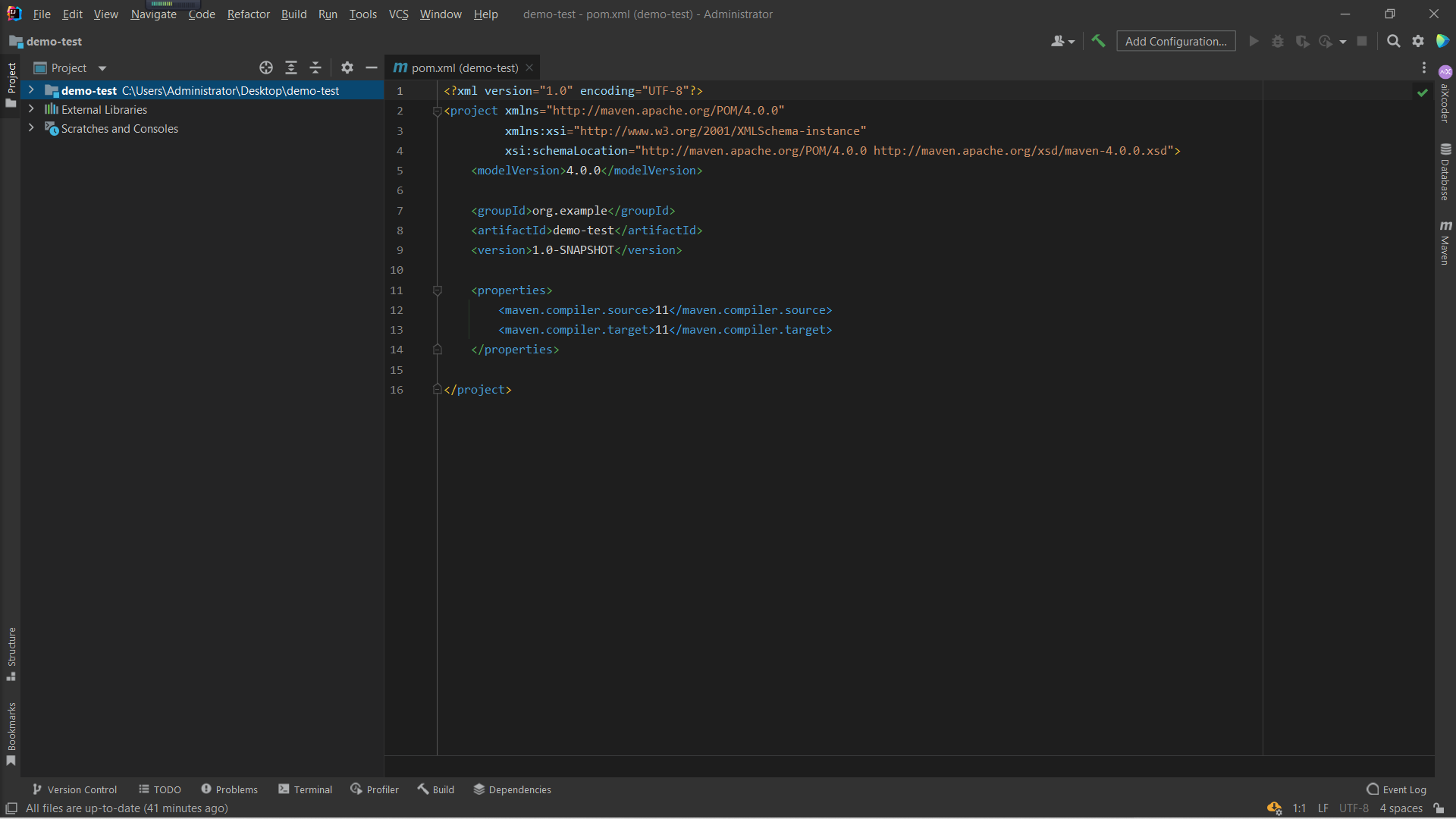Viewport: 1456px width, 819px height.
Task: Open the Maven tool window
Action: click(x=1445, y=243)
